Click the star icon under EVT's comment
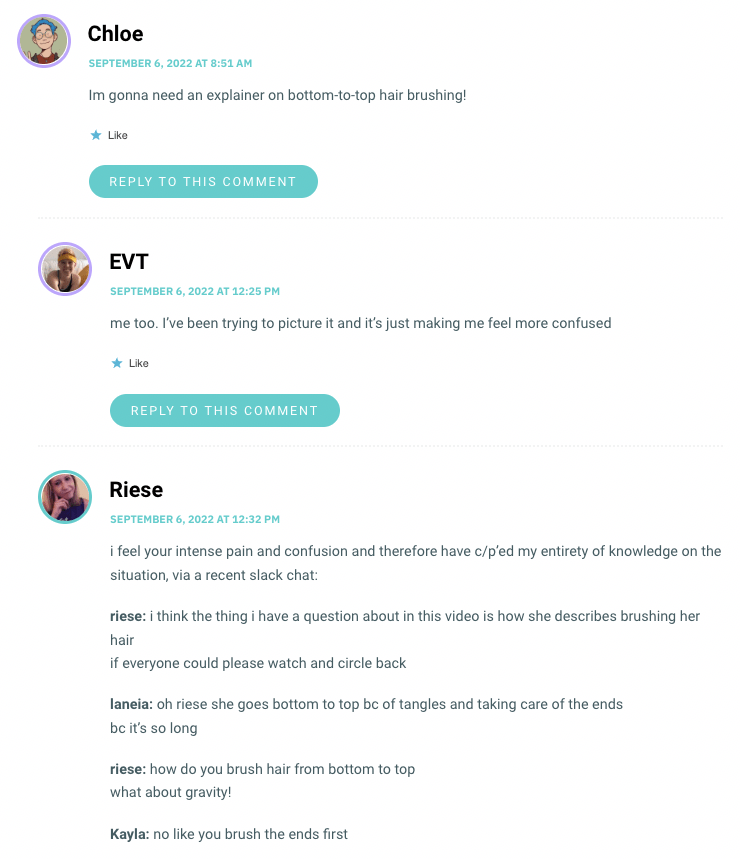Image resolution: width=740 pixels, height=859 pixels. pos(117,363)
